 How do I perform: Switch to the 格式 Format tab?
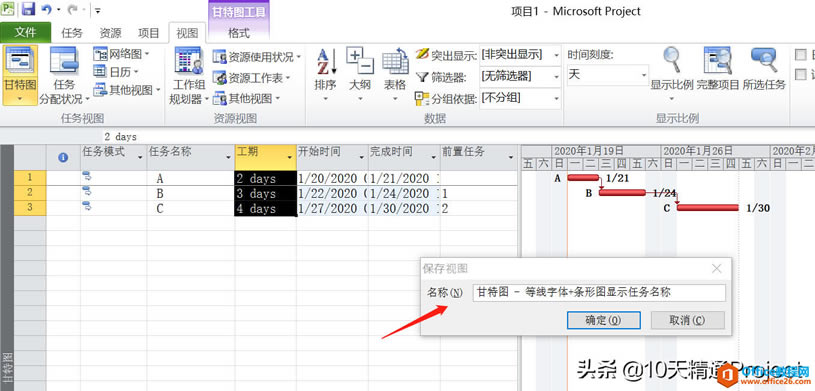pyautogui.click(x=239, y=33)
